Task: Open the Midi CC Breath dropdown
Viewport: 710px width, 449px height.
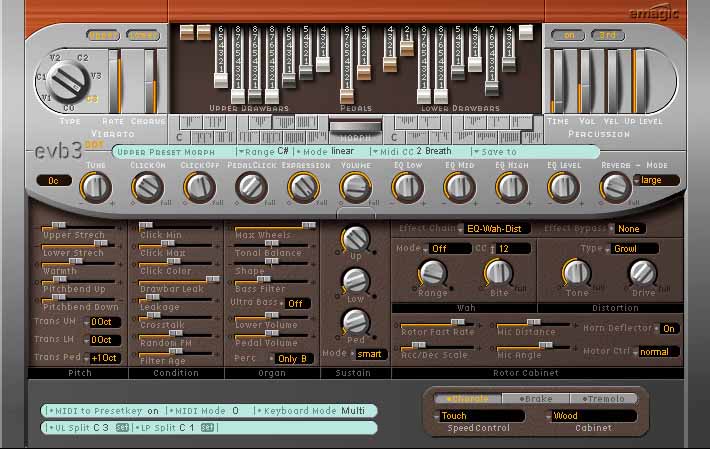Action: (x=411, y=152)
